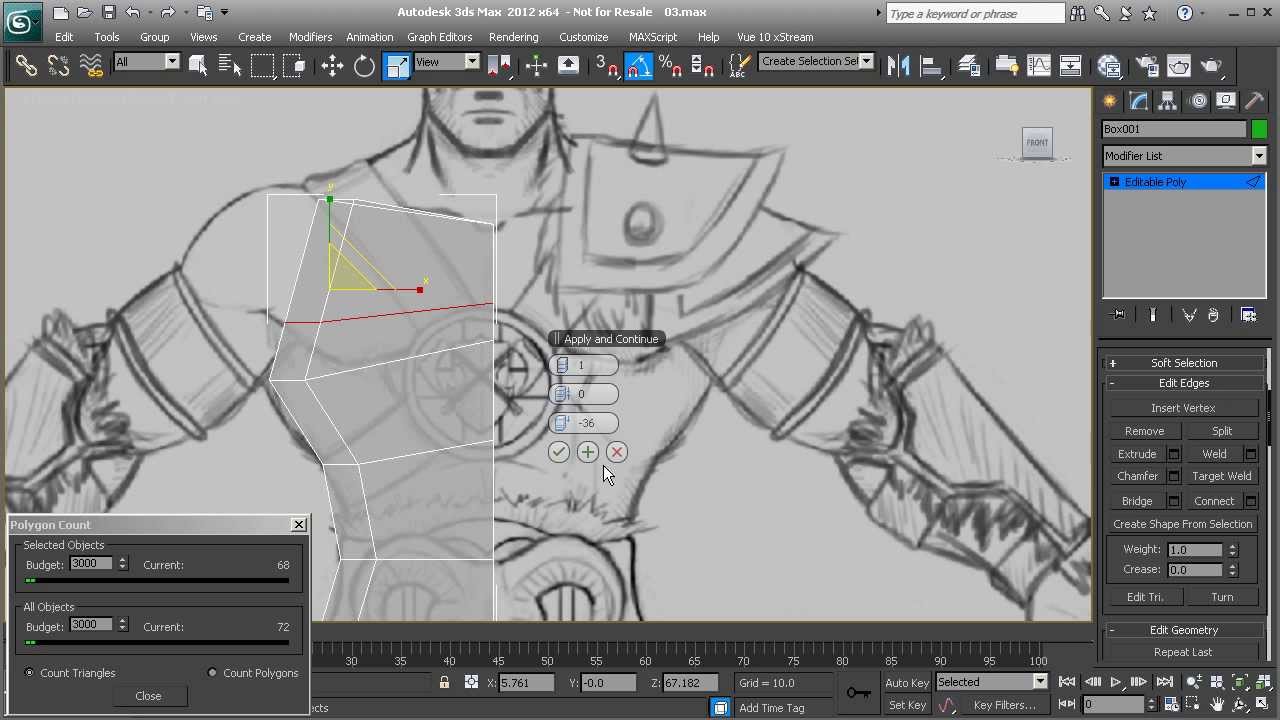Open the Edit menu

tap(64, 37)
